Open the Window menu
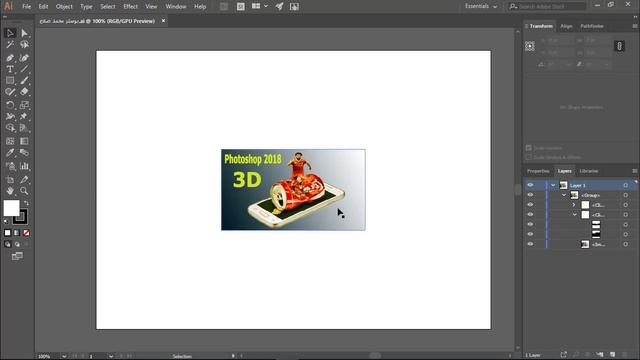Viewport: 640px width, 360px height. [x=176, y=7]
